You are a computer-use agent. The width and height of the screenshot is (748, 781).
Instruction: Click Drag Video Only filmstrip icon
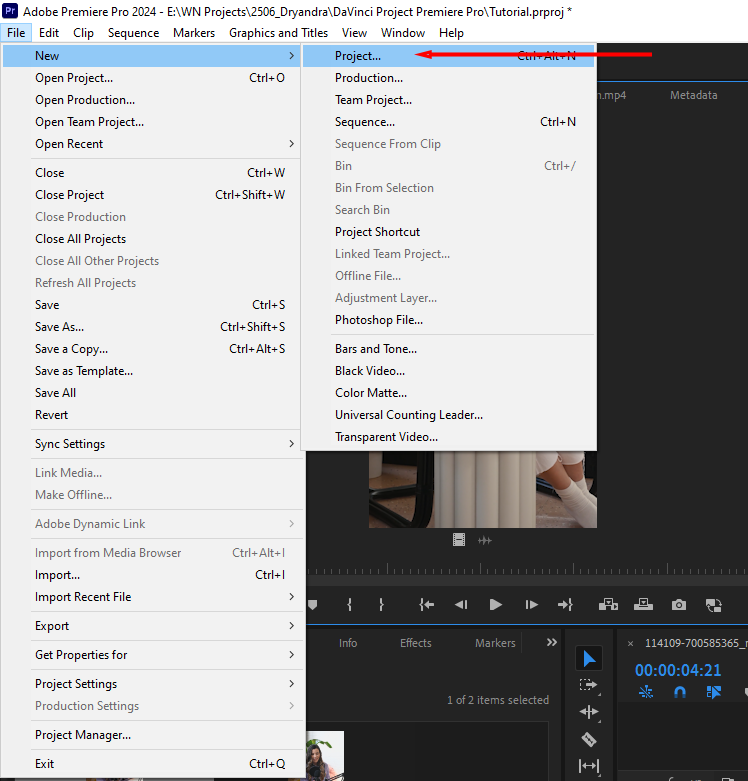click(459, 540)
